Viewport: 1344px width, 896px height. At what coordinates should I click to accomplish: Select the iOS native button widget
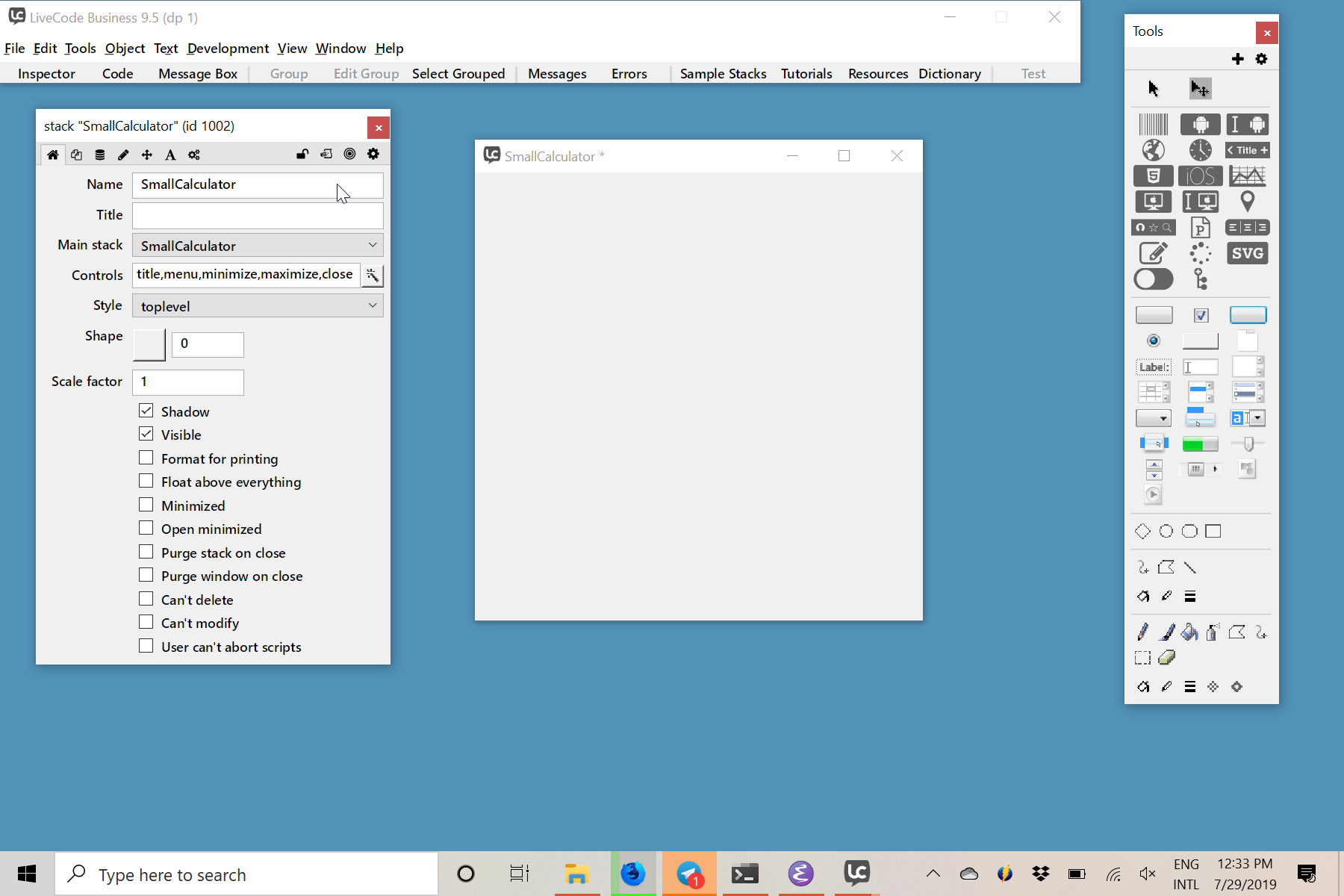(1200, 176)
